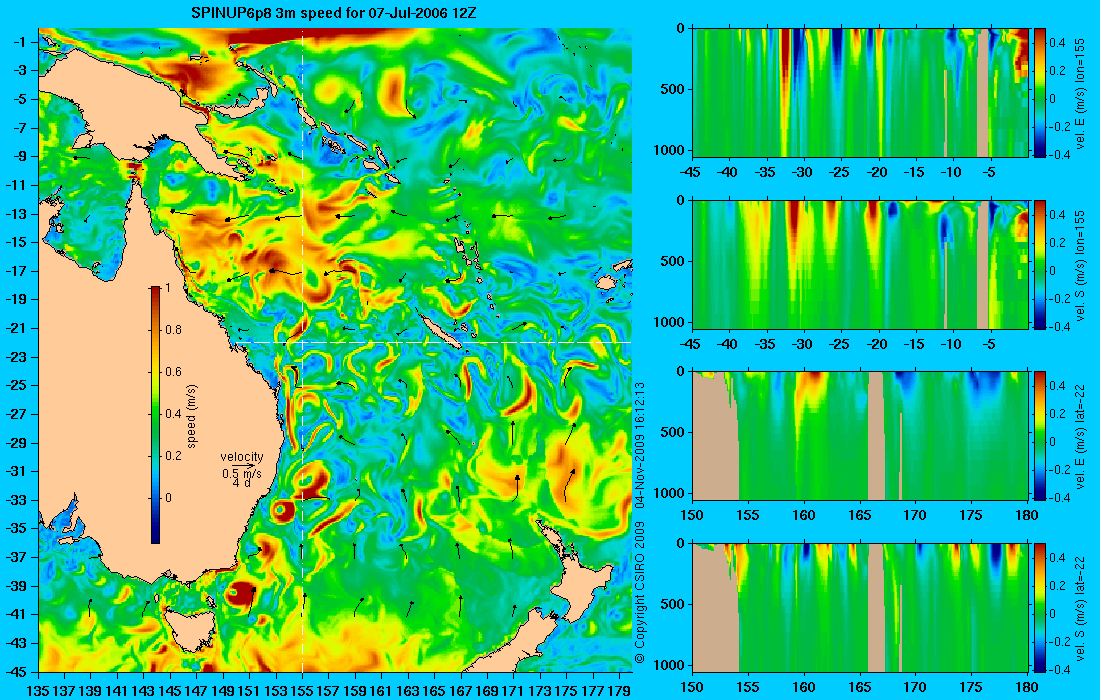Click the third section plot for vel. E lat=-22

[860, 436]
